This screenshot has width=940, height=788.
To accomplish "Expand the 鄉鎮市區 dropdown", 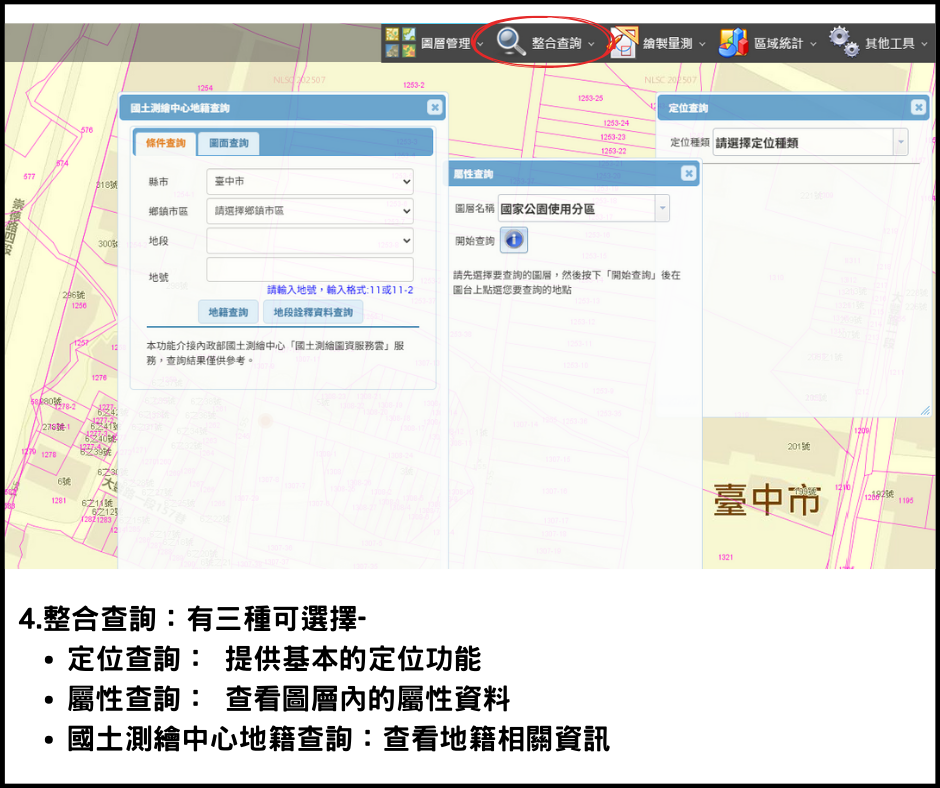I will (x=309, y=211).
